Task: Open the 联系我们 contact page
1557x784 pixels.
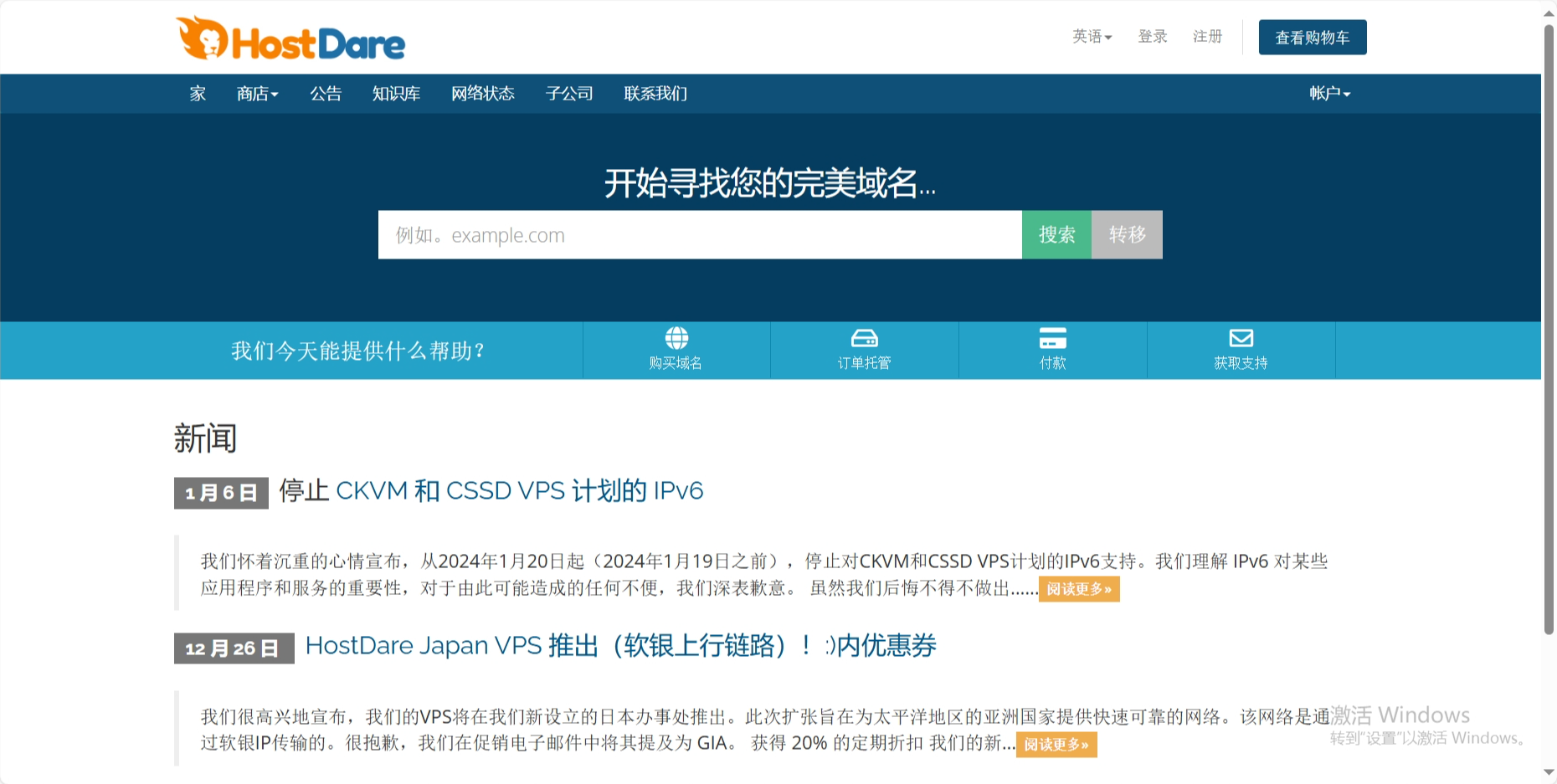Action: tap(654, 93)
